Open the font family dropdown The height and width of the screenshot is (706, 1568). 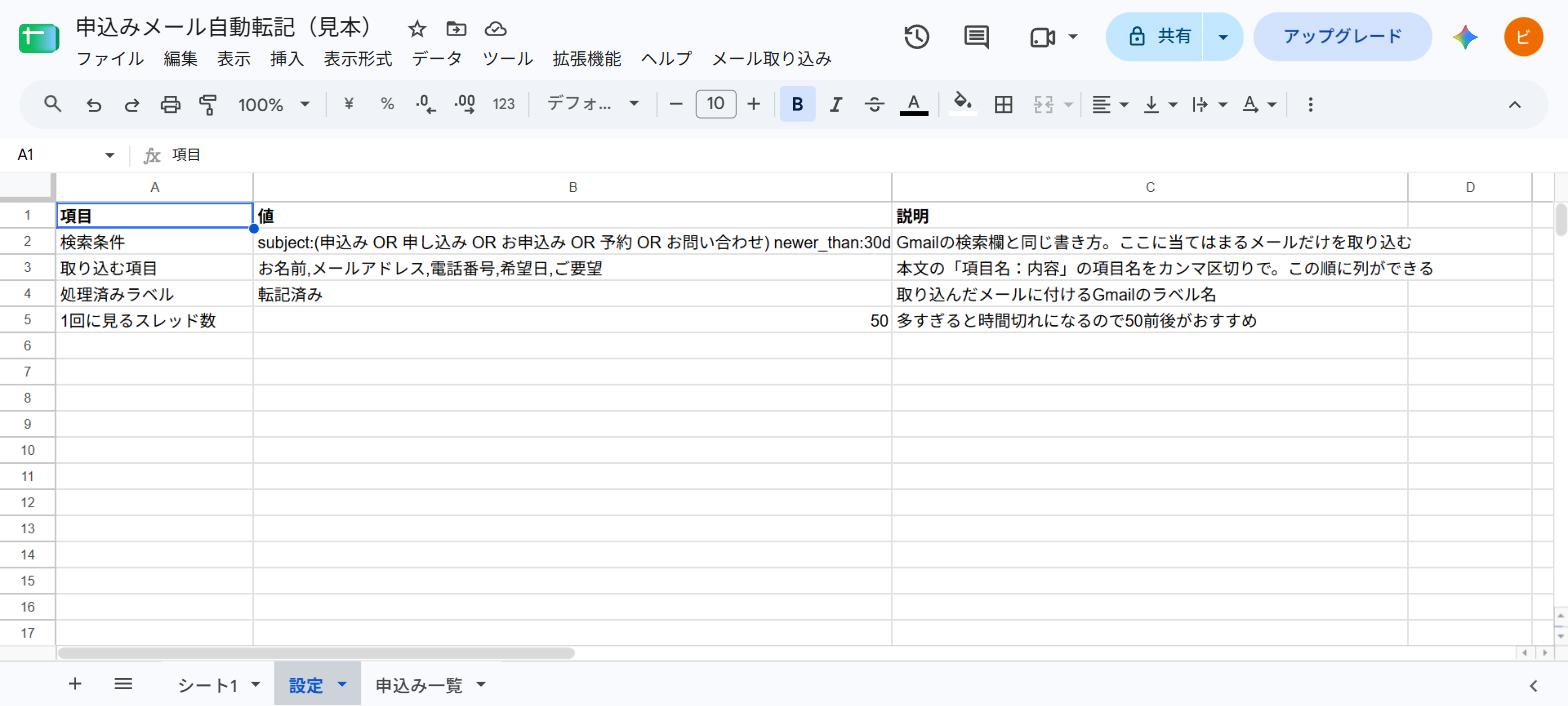(592, 104)
